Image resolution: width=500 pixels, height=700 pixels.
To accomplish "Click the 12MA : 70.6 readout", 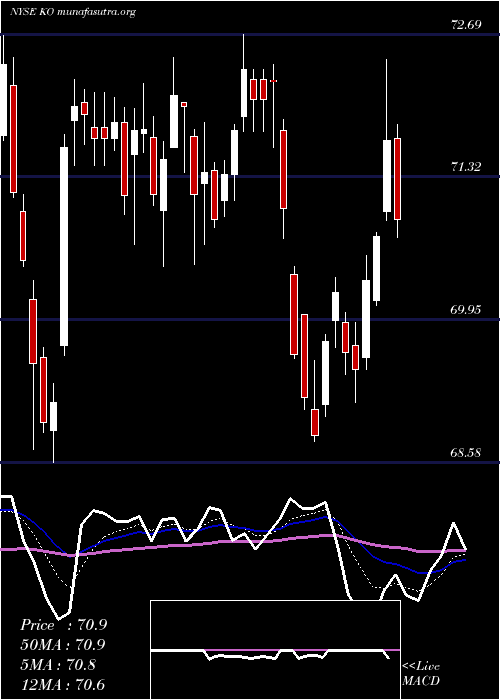I will point(63,685).
